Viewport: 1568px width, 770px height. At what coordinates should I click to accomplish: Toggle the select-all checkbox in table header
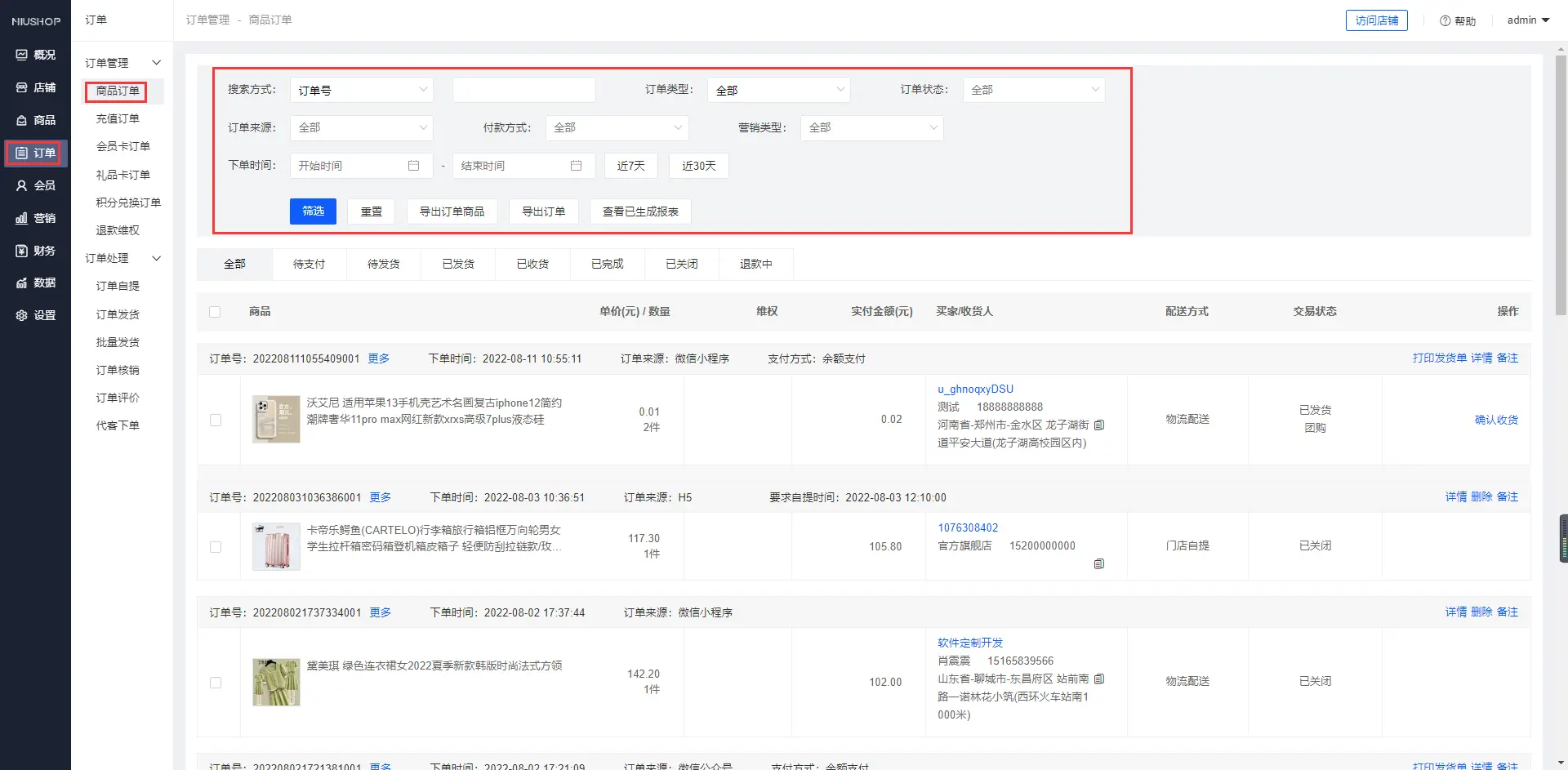click(215, 312)
